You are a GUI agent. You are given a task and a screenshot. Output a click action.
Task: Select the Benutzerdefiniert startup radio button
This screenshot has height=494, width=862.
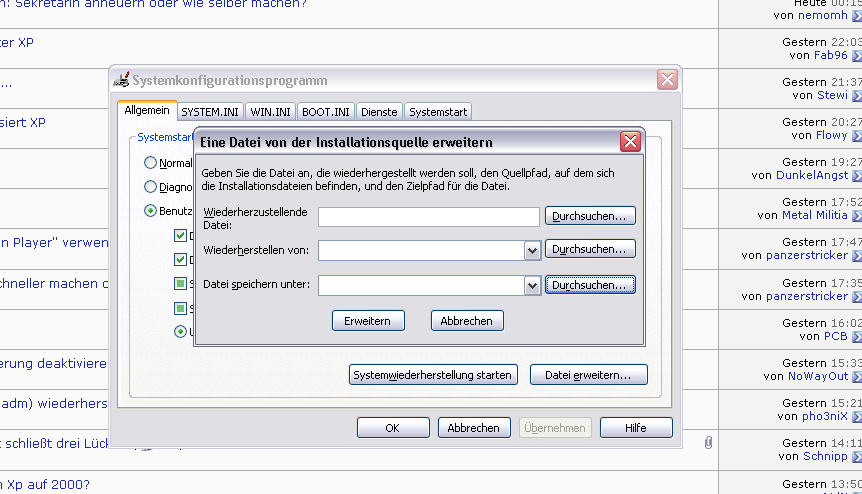coord(150,210)
